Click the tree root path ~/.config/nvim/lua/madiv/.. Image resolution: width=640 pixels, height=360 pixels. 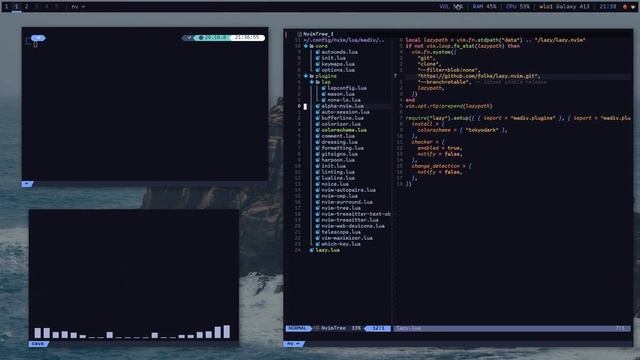click(x=344, y=40)
